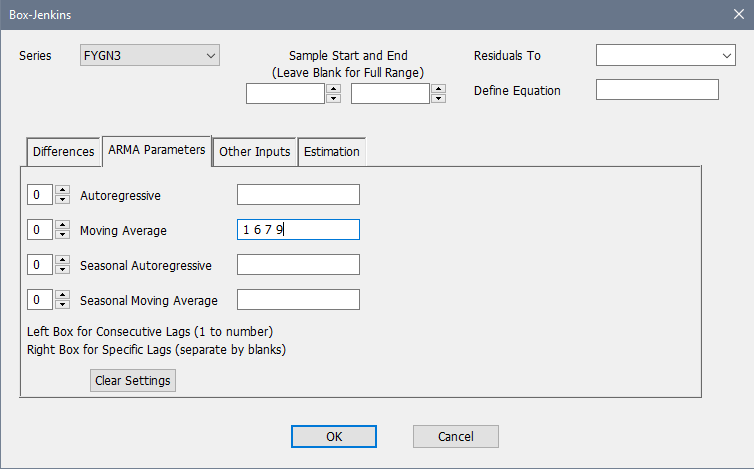Screen dimensions: 754x469
Task: Click the Autoregressive specific lags field
Action: [x=298, y=195]
